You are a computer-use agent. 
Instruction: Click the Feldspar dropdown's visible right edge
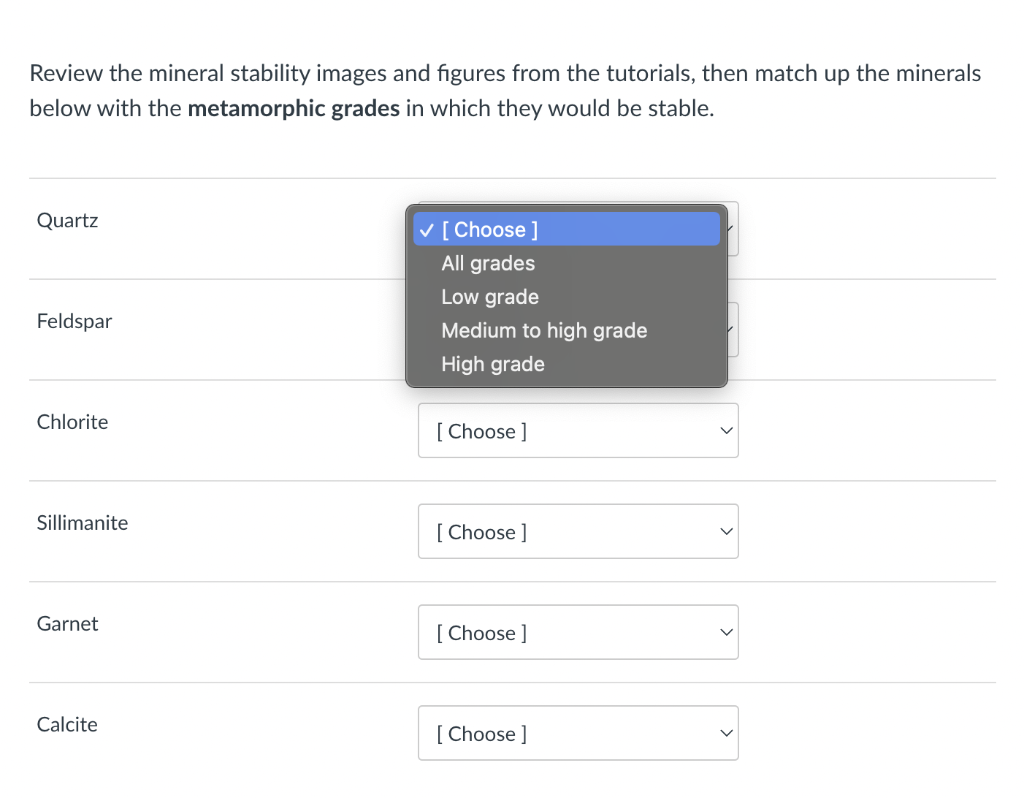tap(733, 330)
